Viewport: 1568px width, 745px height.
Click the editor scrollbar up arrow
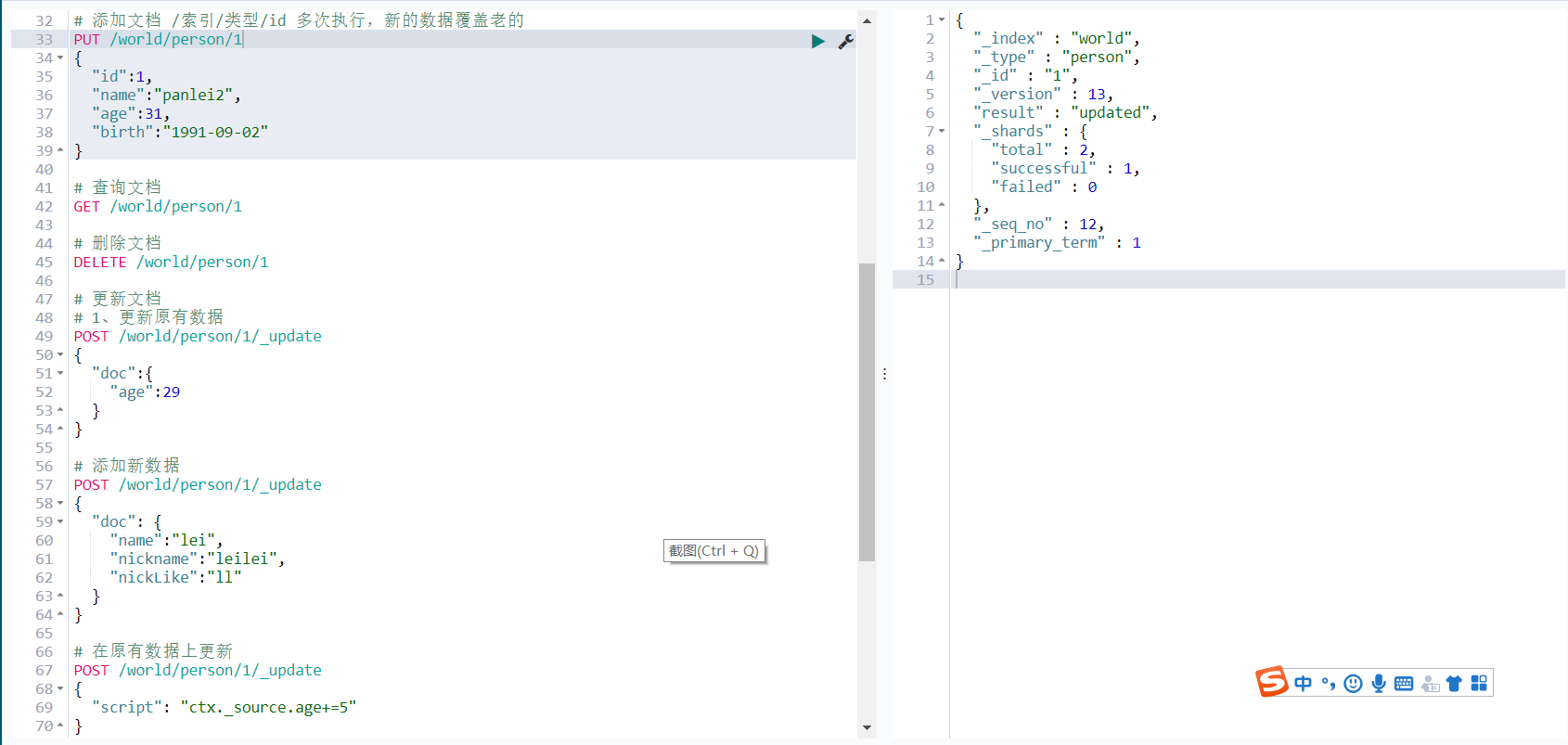[x=867, y=20]
